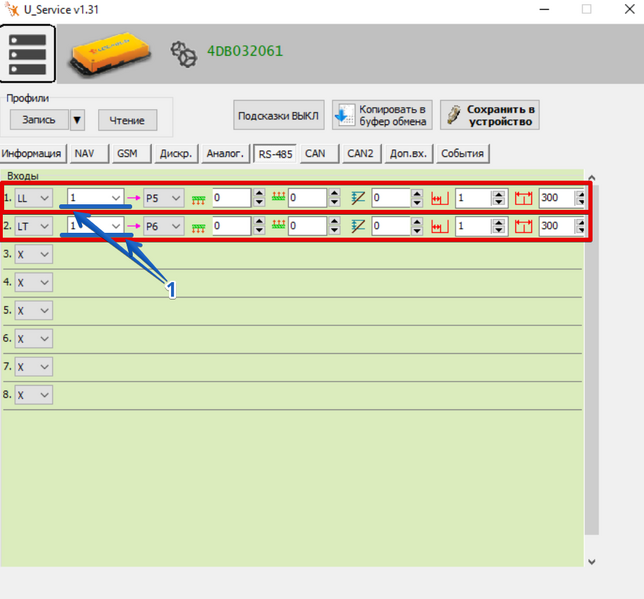Open the row 6 type dropdown
Screen dimensions: 644x599
[34, 339]
